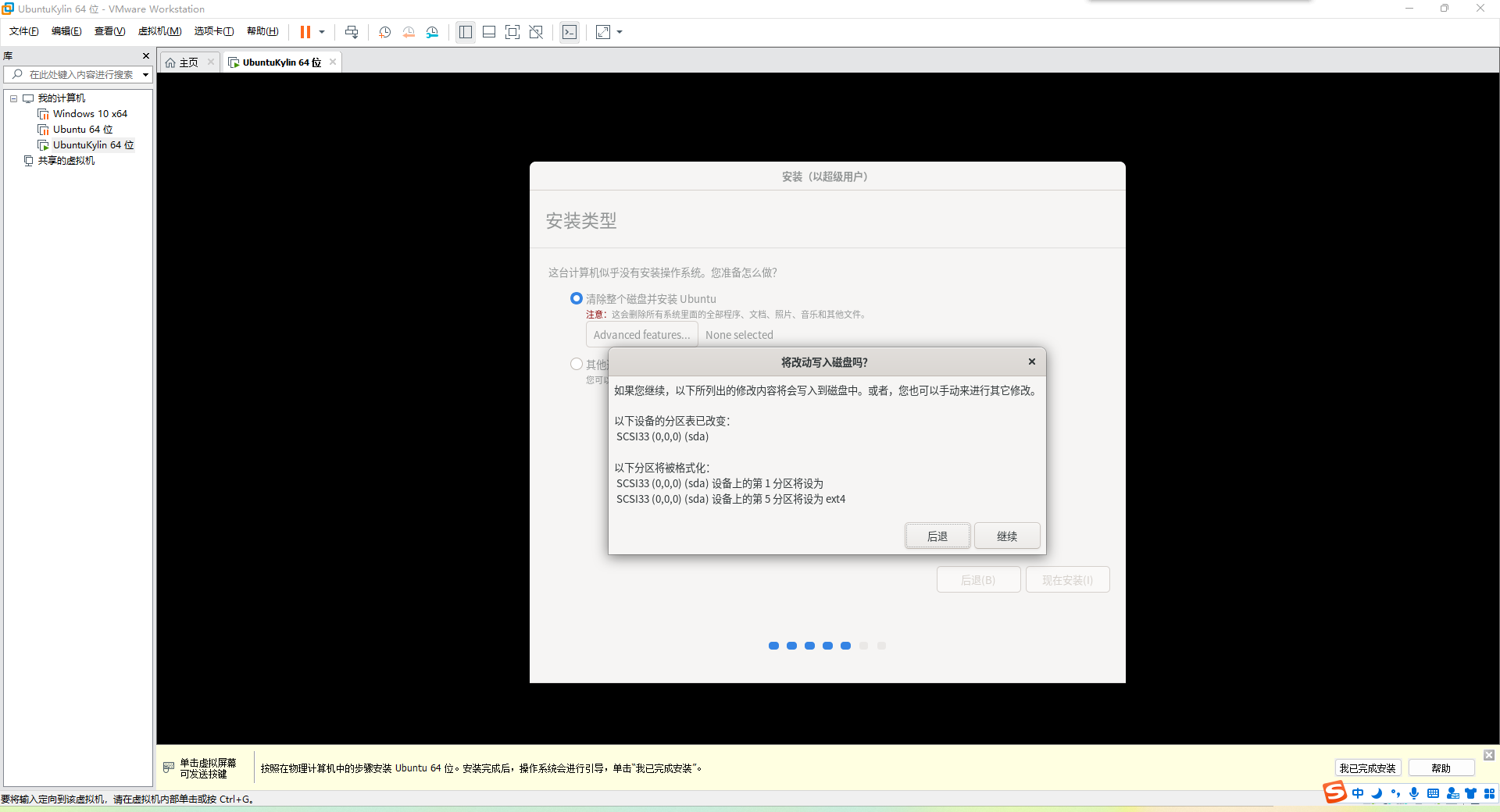Toggle the library sidebar view icon
This screenshot has height=812, width=1500.
466,32
